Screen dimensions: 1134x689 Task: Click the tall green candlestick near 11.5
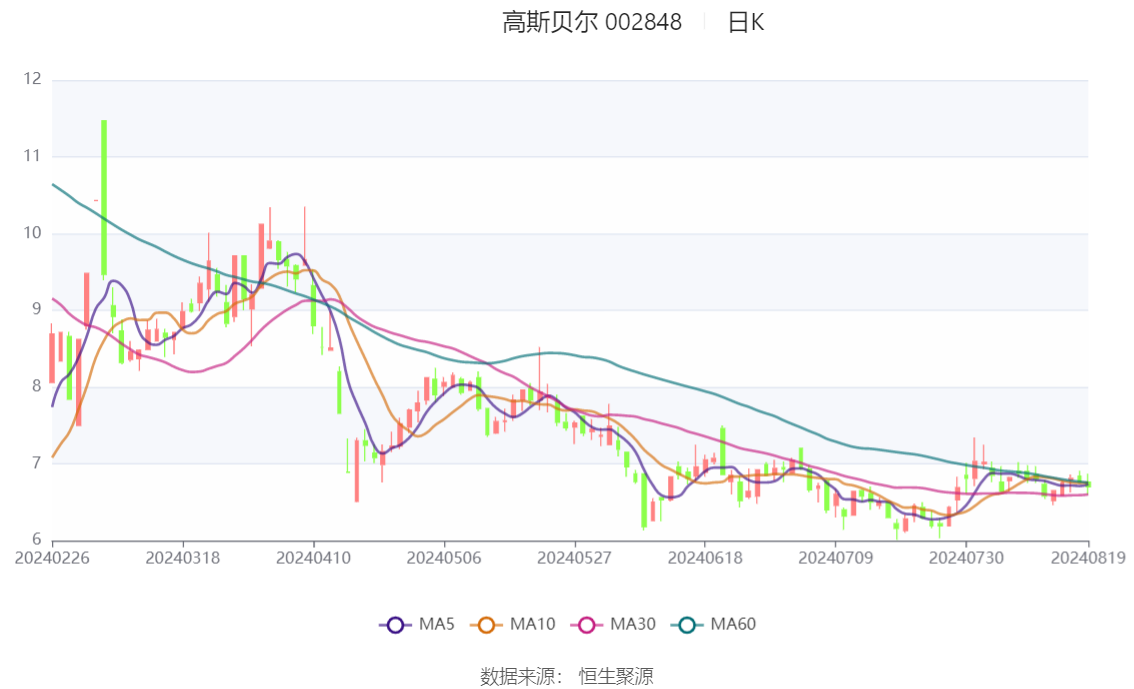click(104, 198)
